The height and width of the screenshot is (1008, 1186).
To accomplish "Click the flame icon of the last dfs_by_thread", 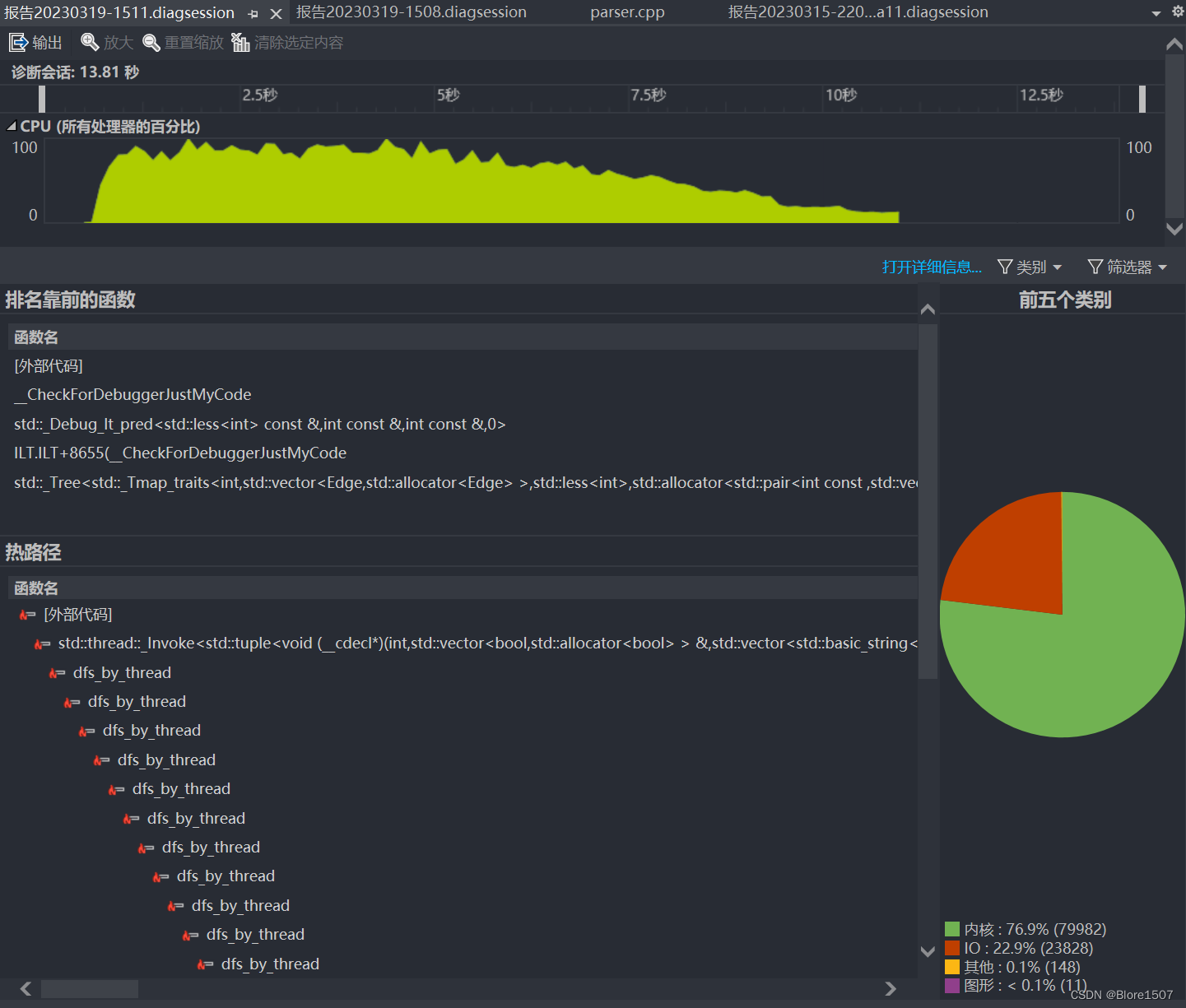I will pyautogui.click(x=205, y=964).
